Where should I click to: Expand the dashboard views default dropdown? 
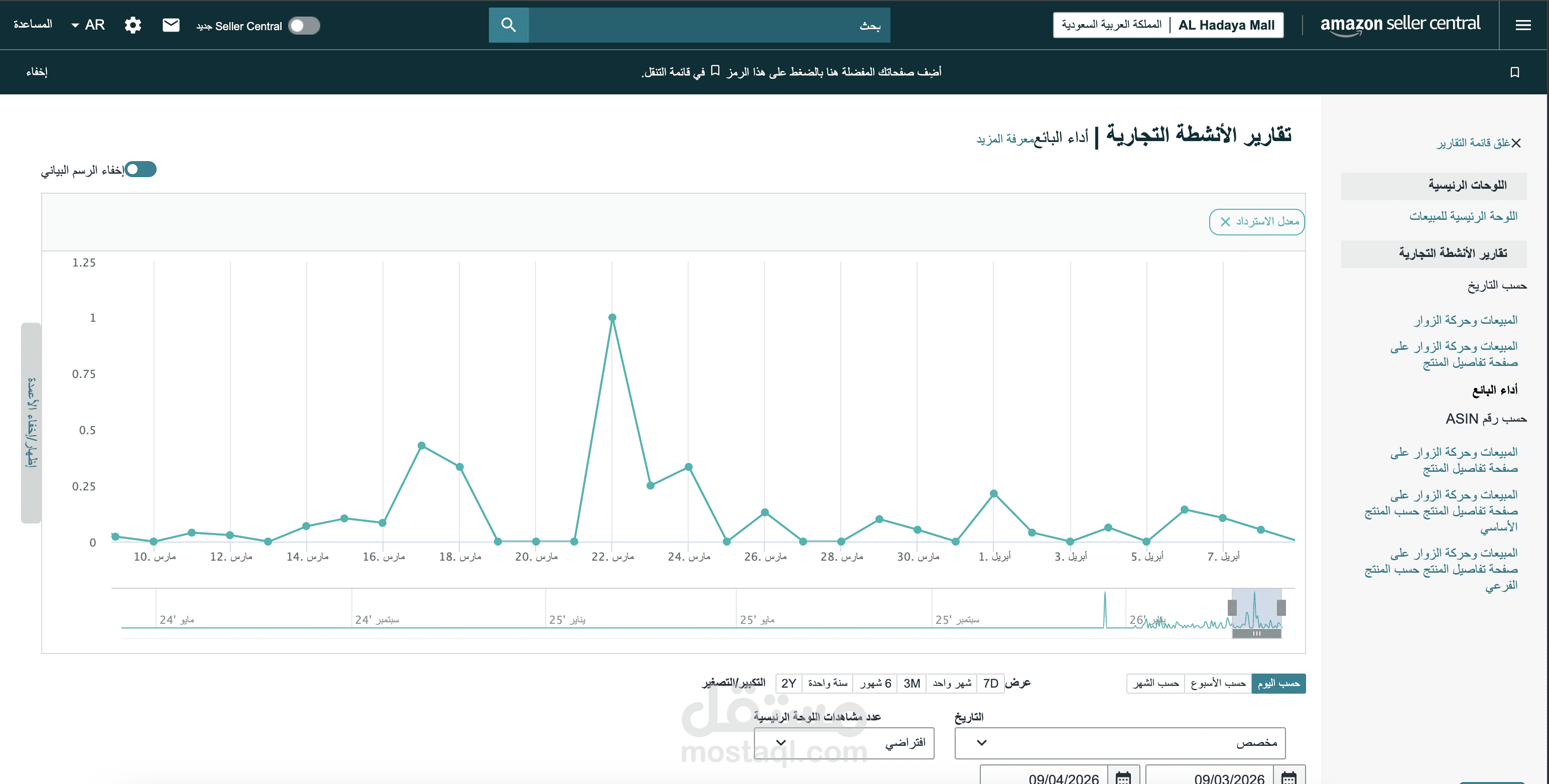tap(844, 742)
